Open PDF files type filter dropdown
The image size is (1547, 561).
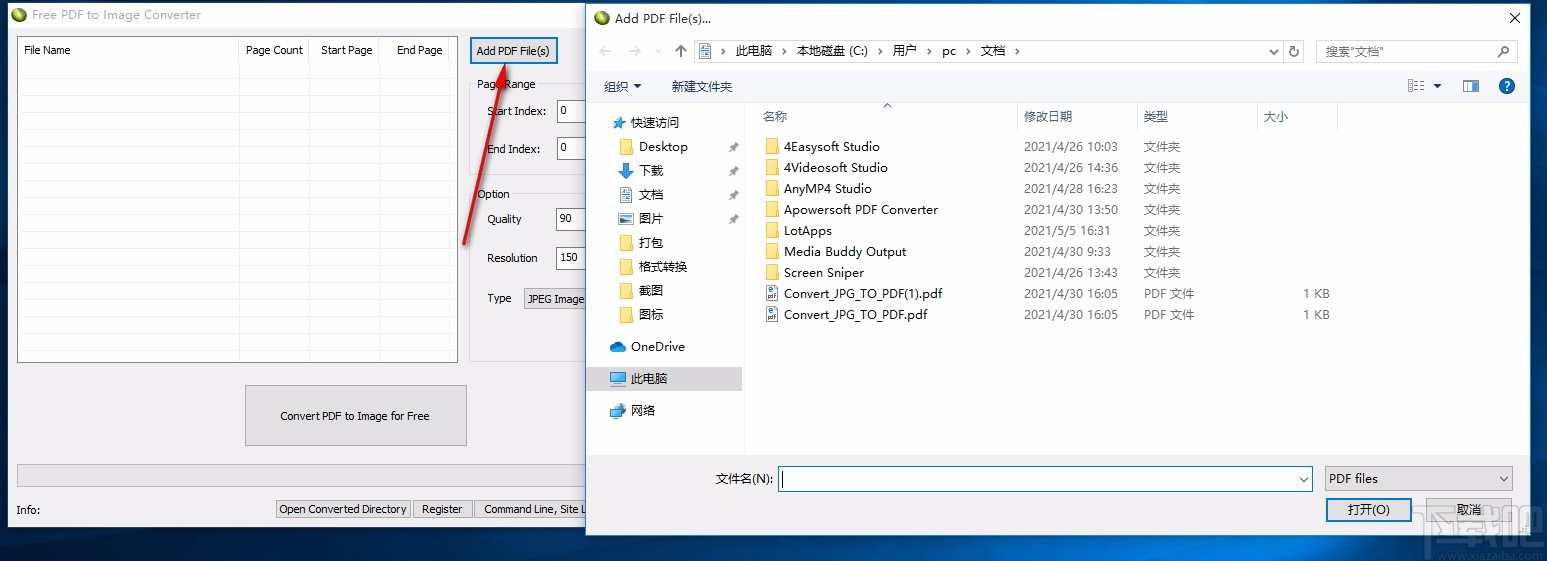coord(1418,479)
